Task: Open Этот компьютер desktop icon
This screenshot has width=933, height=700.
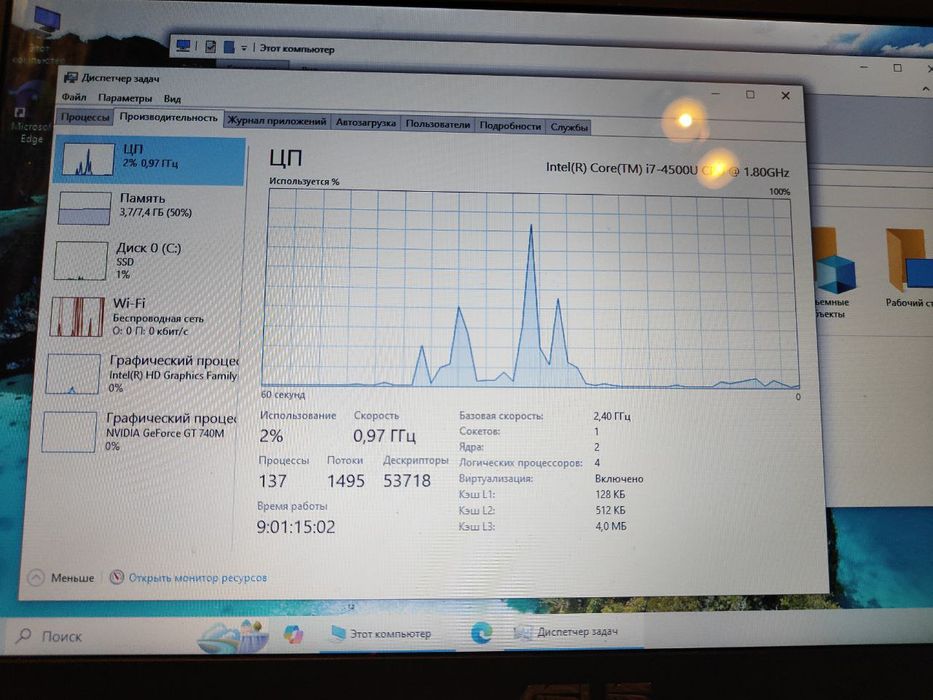Action: [x=43, y=36]
